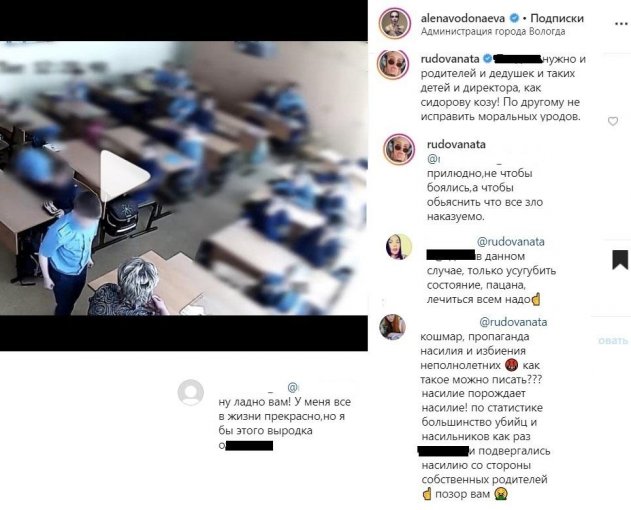Click rudovanata avatar in reply comment
The width and height of the screenshot is (631, 510).
click(x=399, y=149)
